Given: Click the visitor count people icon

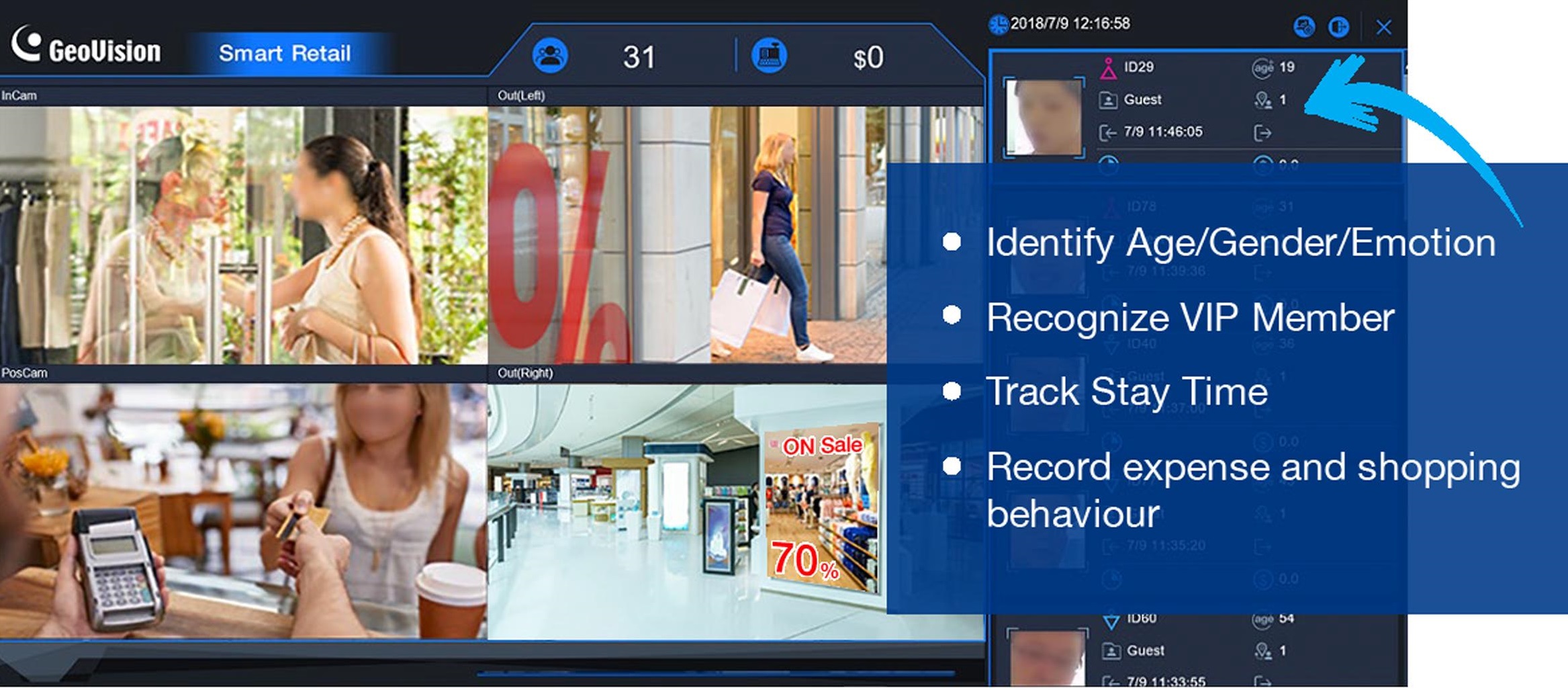Looking at the screenshot, I should (550, 56).
